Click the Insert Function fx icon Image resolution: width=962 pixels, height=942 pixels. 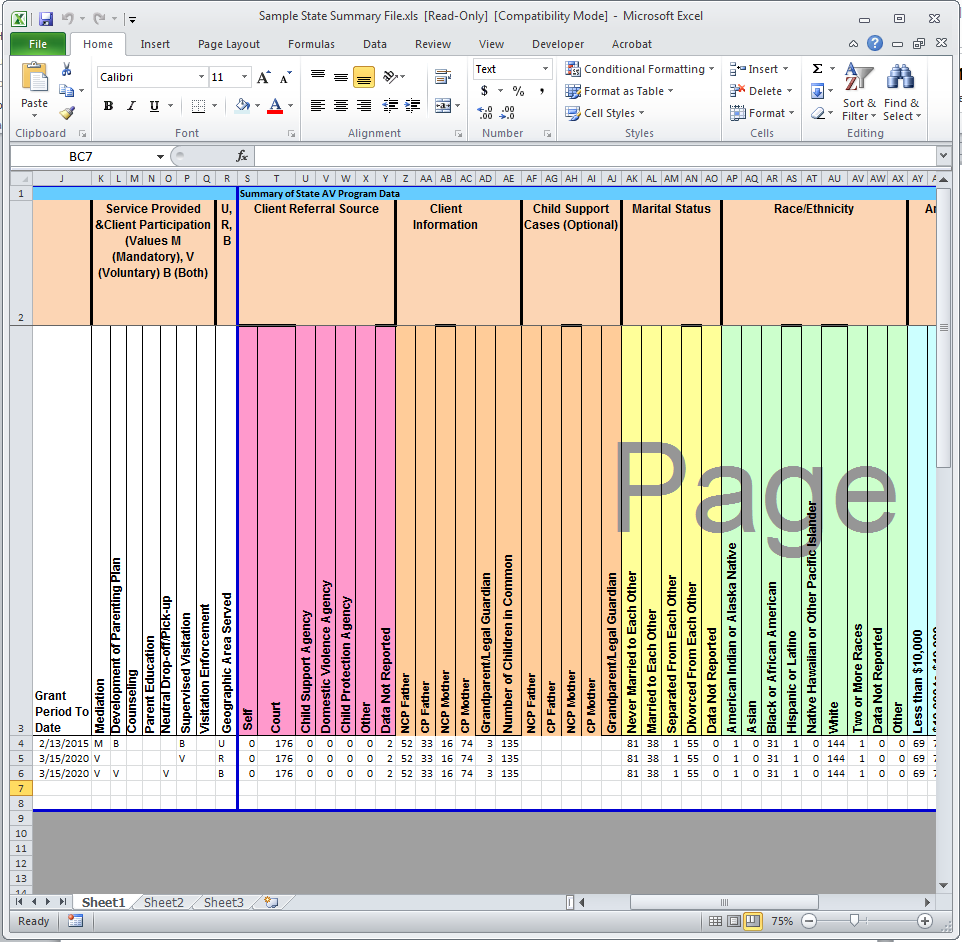click(x=242, y=156)
